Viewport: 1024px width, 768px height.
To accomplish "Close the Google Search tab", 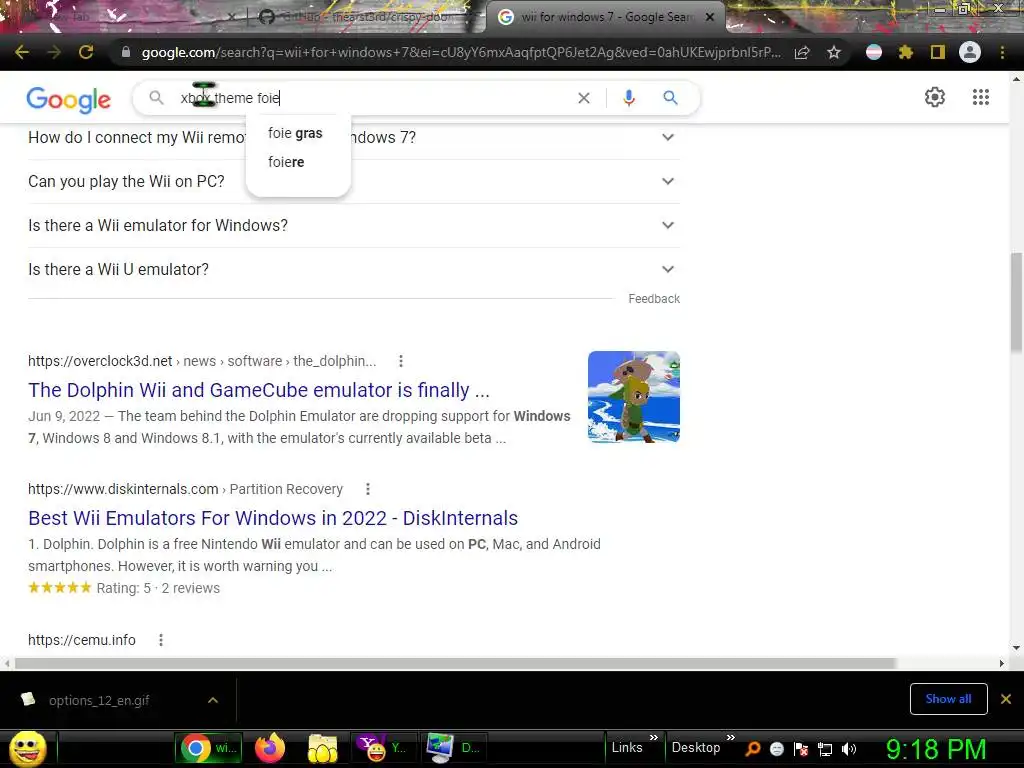I will click(710, 17).
